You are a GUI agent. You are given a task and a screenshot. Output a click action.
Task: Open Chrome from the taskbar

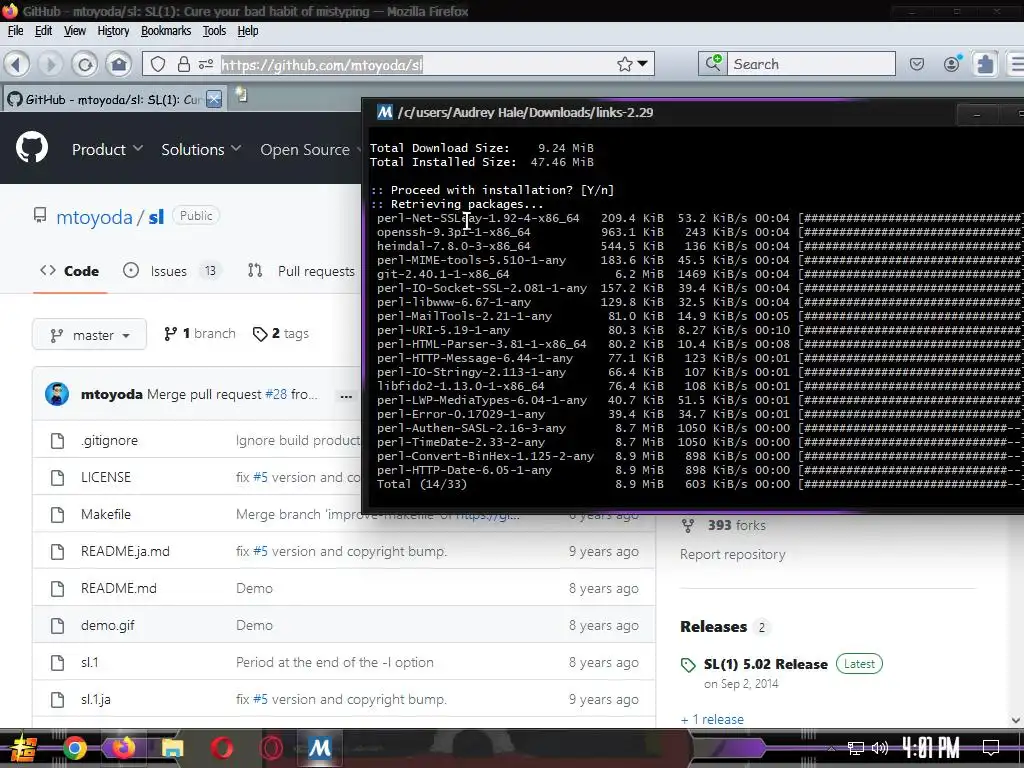click(74, 748)
